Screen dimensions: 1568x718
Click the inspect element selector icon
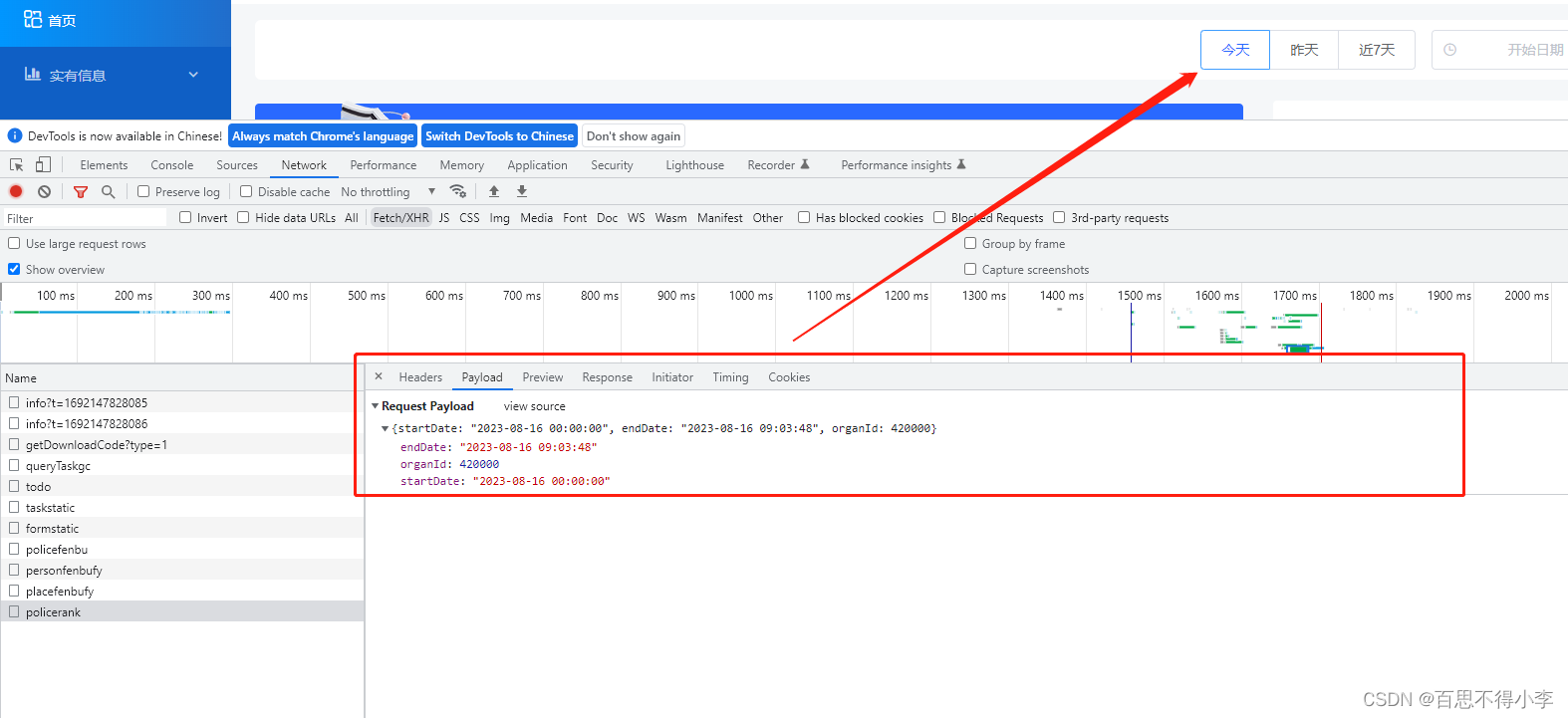click(x=16, y=165)
